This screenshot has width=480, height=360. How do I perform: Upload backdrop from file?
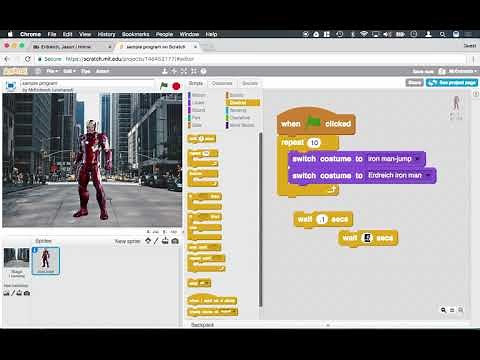pyautogui.click(x=19, y=293)
